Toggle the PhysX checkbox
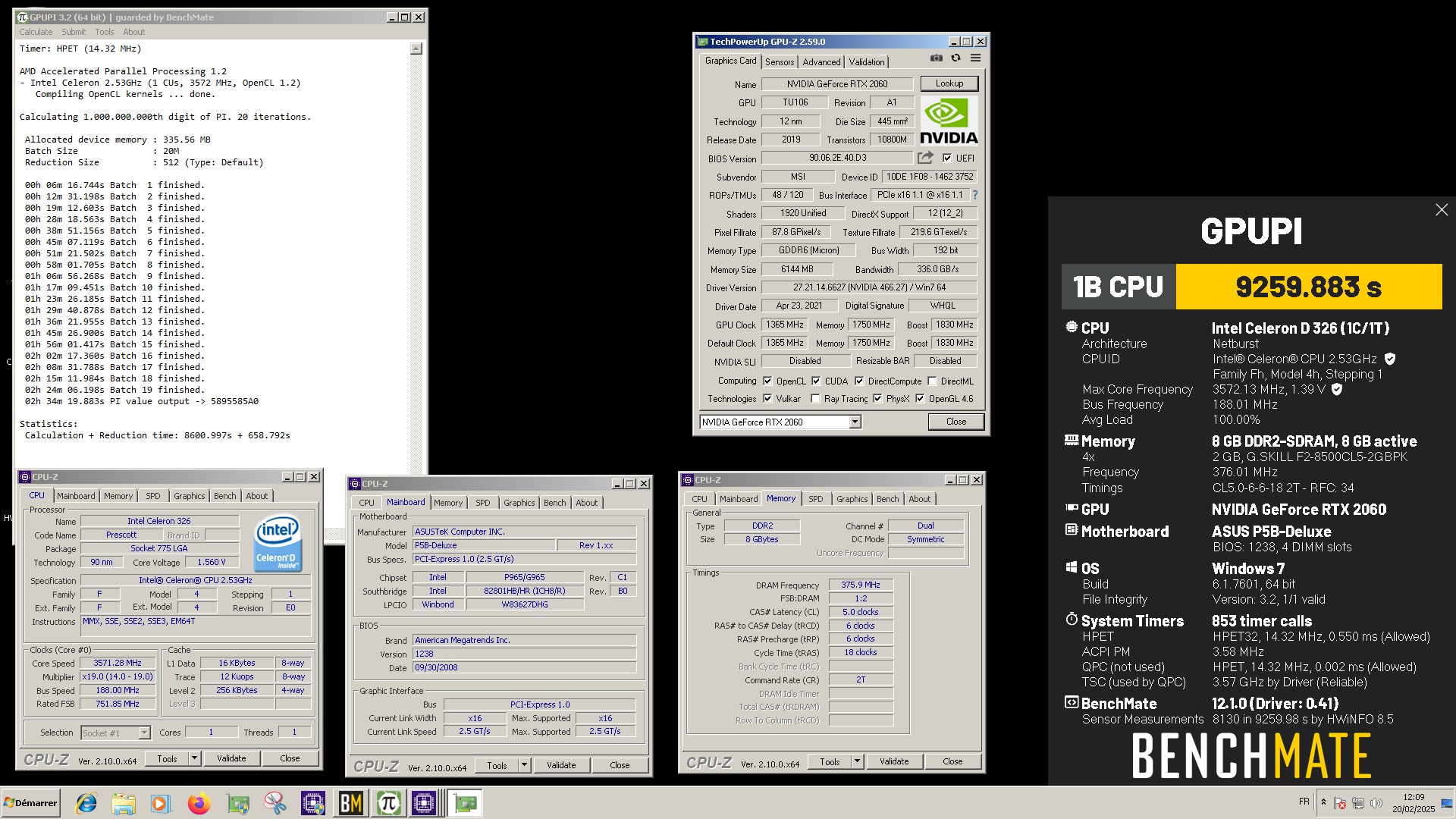Viewport: 1456px width, 819px height. (x=877, y=398)
